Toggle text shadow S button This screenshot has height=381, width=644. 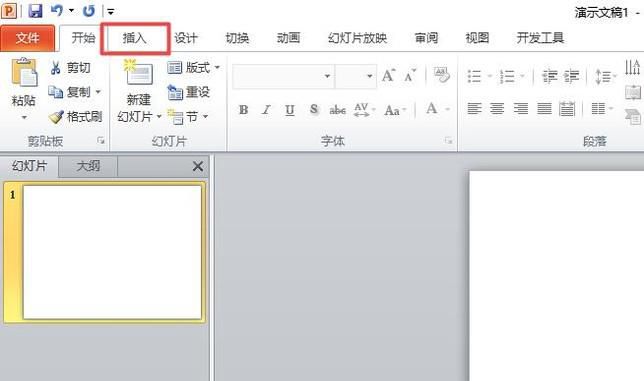tap(314, 109)
